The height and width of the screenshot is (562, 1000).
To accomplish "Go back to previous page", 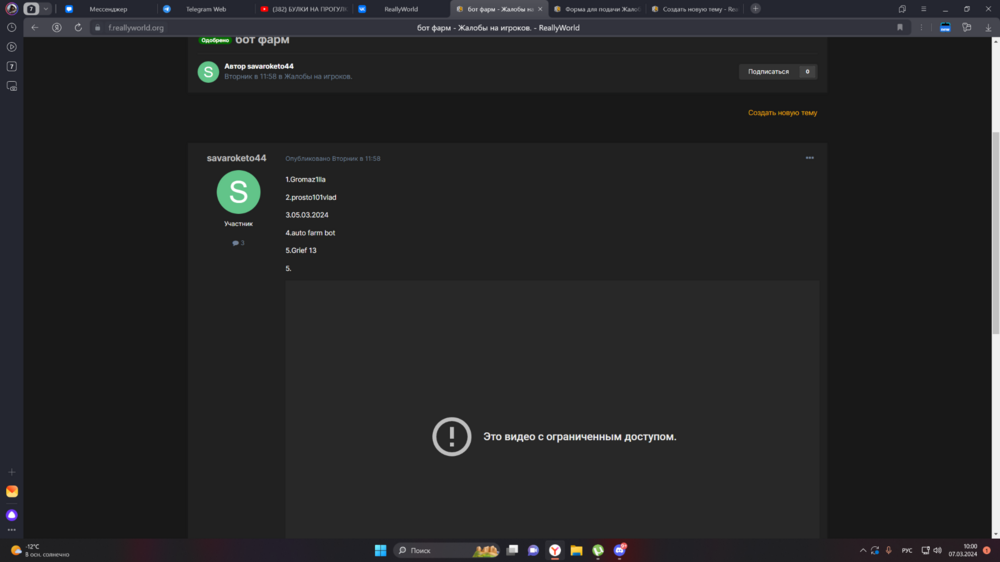I will [x=35, y=27].
